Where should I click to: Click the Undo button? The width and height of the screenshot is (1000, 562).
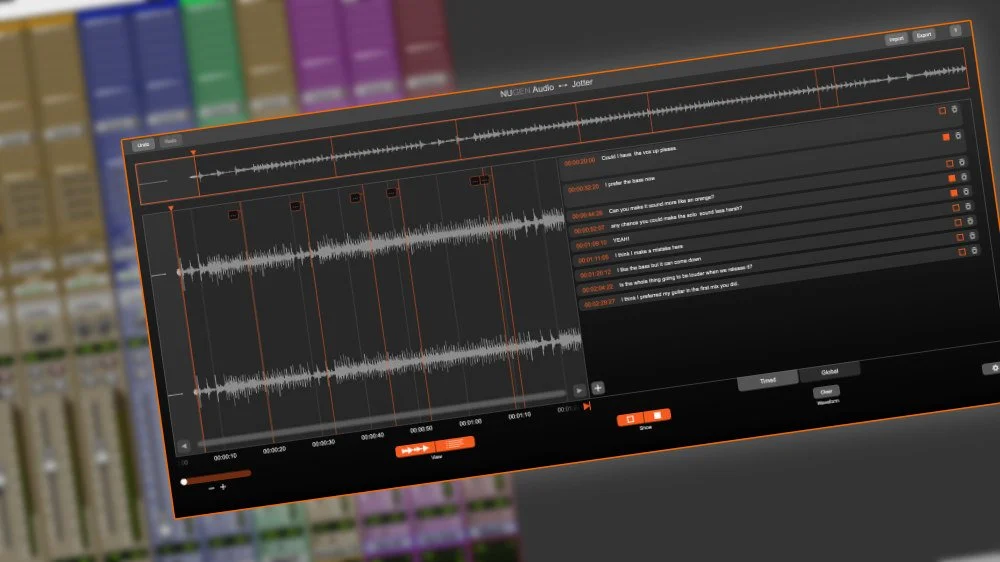point(143,145)
